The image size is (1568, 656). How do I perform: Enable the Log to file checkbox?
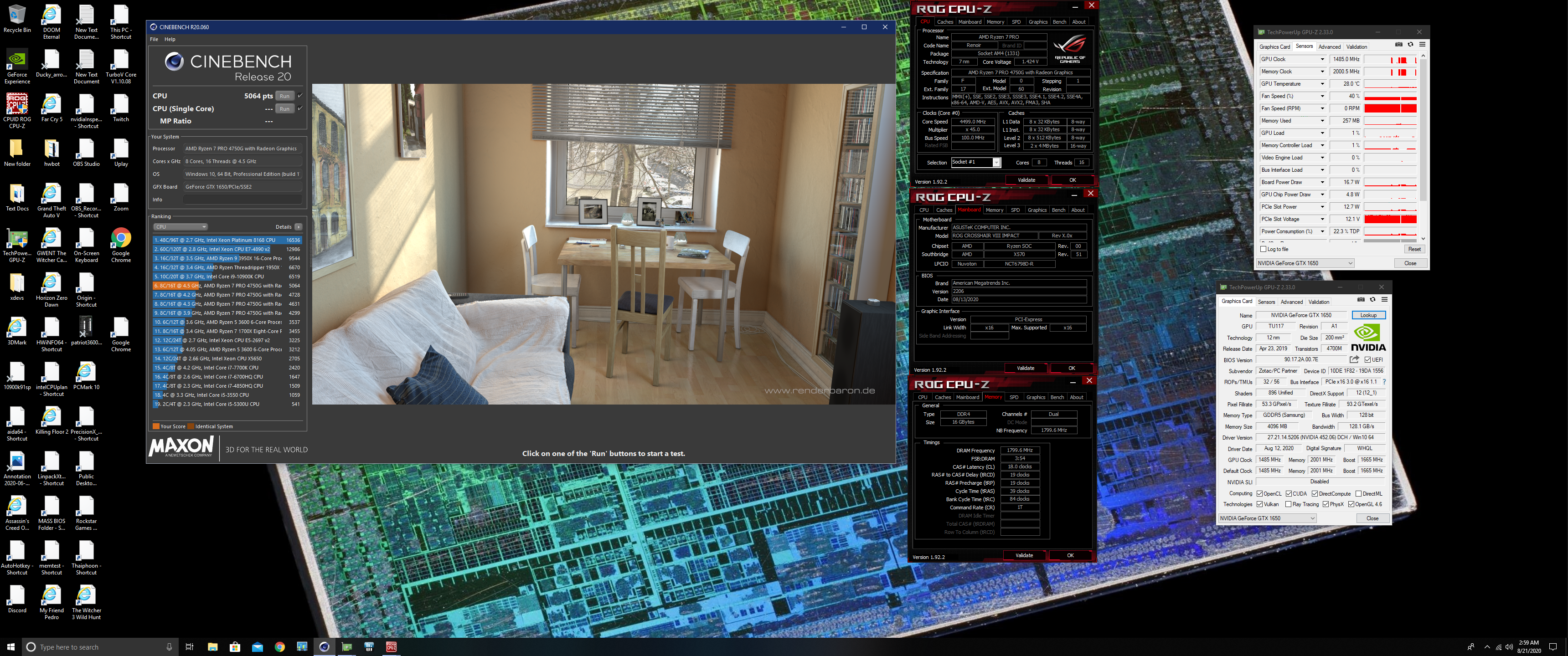tap(1263, 249)
